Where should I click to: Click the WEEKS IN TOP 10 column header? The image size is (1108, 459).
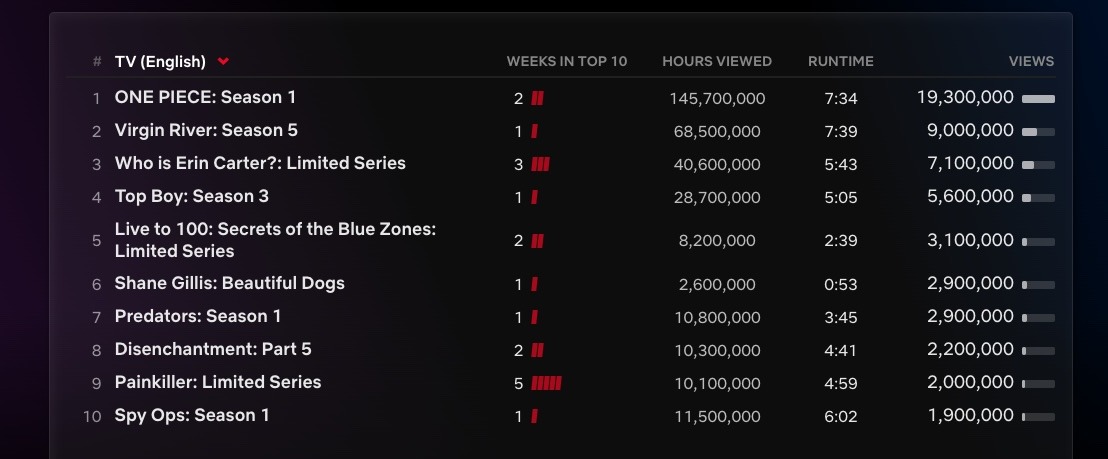coord(567,61)
